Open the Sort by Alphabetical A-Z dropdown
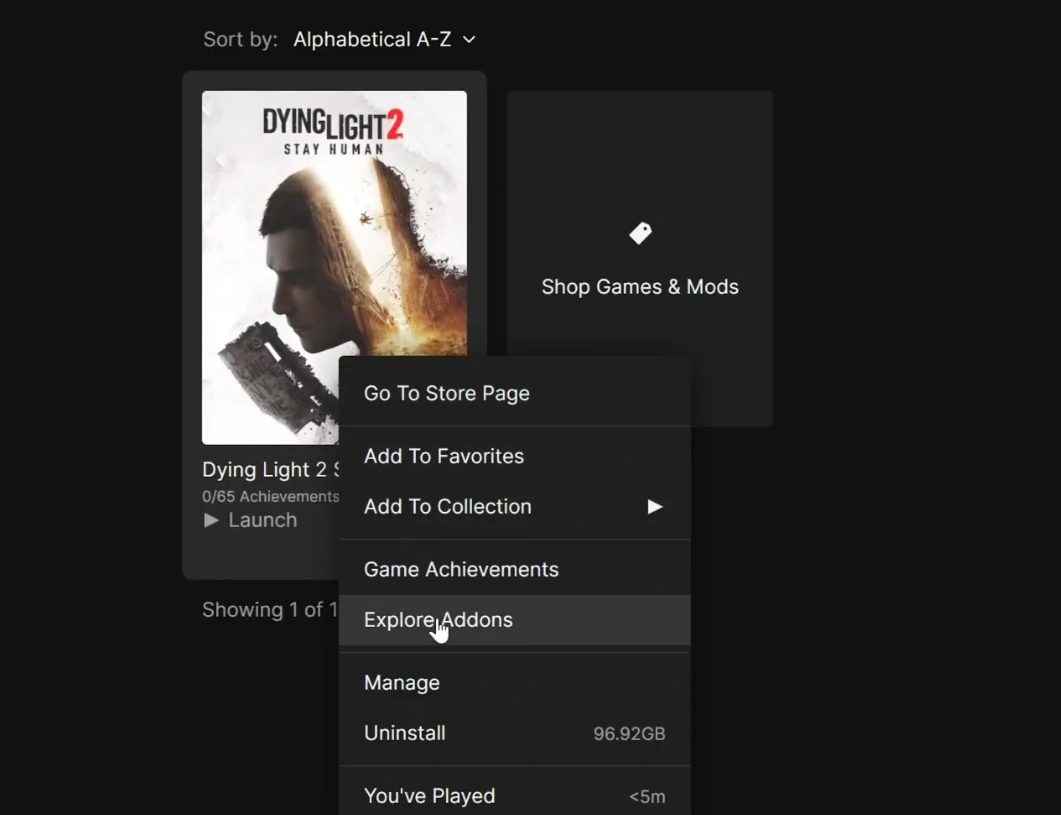 384,39
